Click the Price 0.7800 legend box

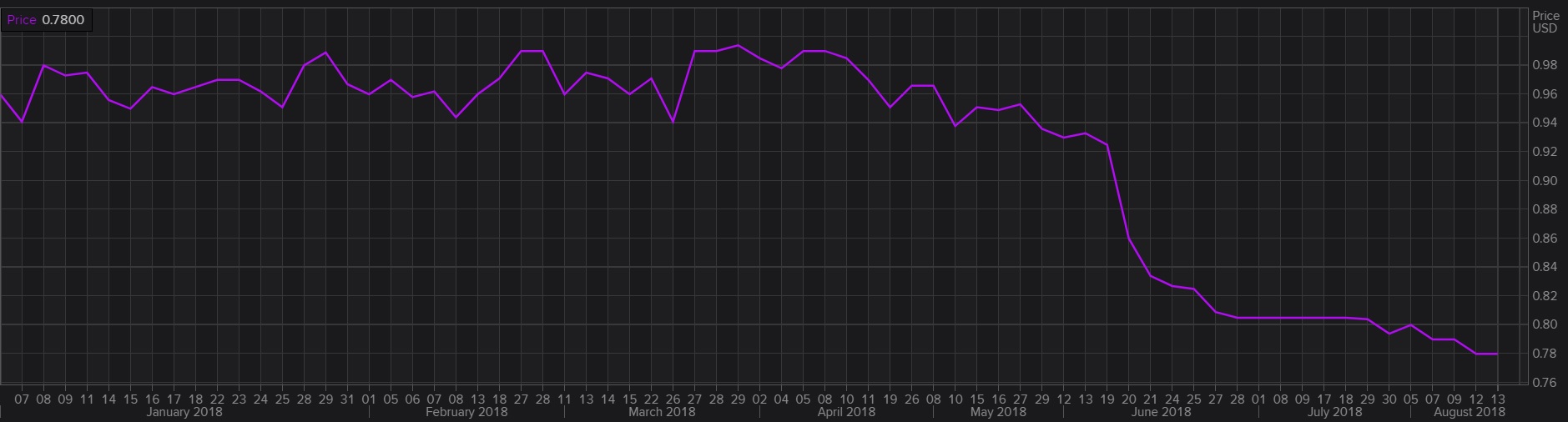(47, 20)
